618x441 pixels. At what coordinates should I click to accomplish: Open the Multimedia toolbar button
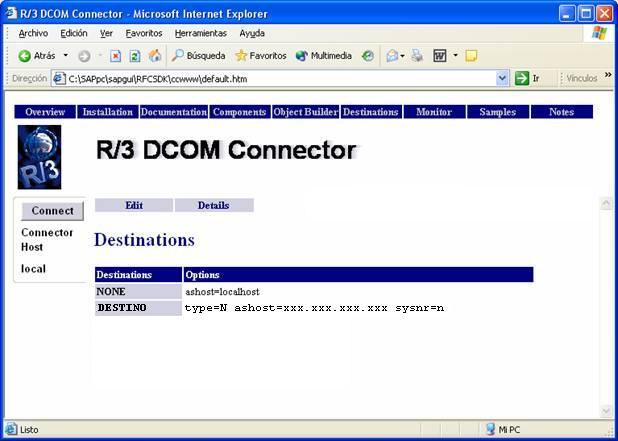point(324,56)
